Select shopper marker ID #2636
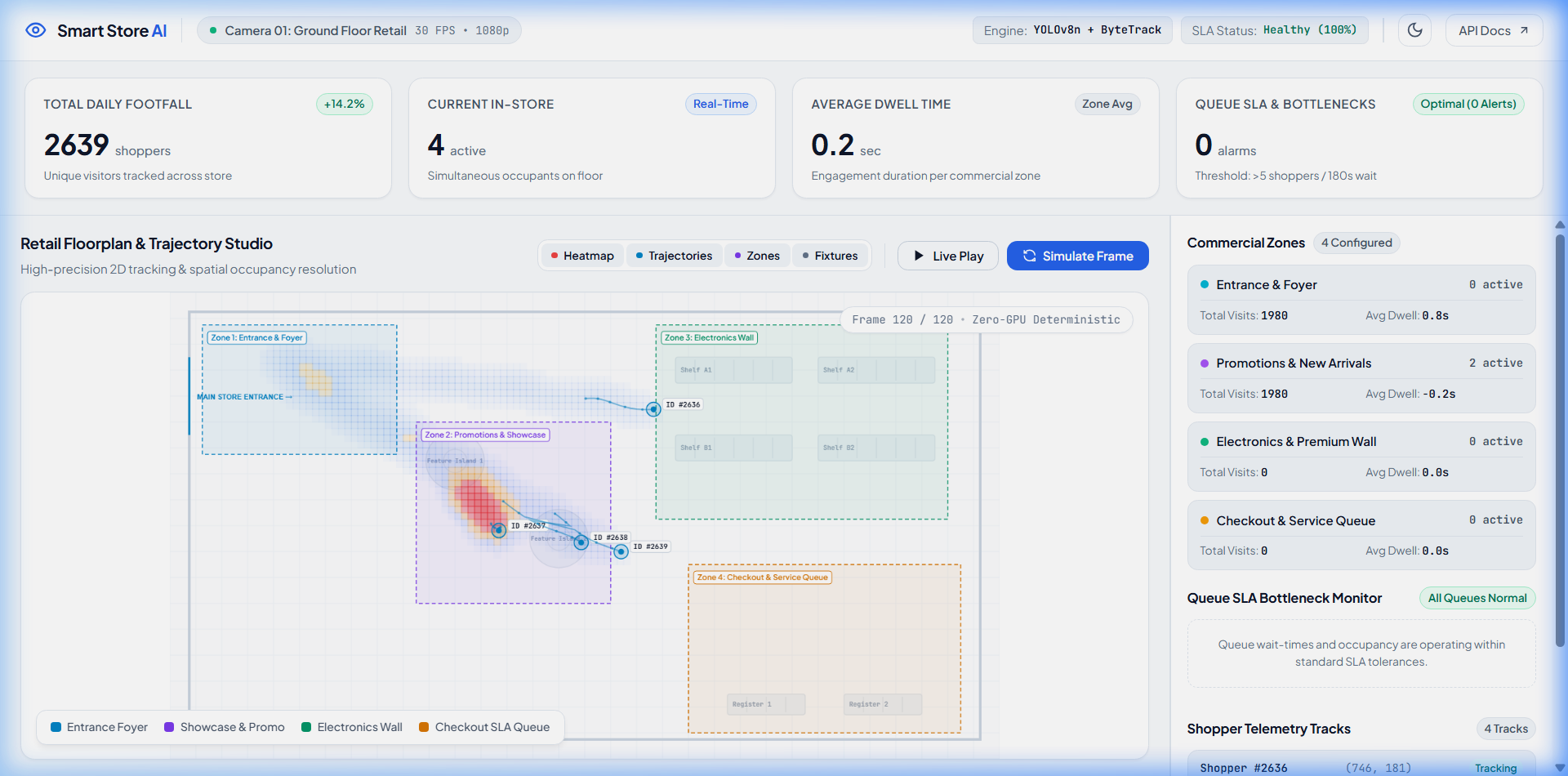Image resolution: width=1568 pixels, height=776 pixels. tap(653, 409)
